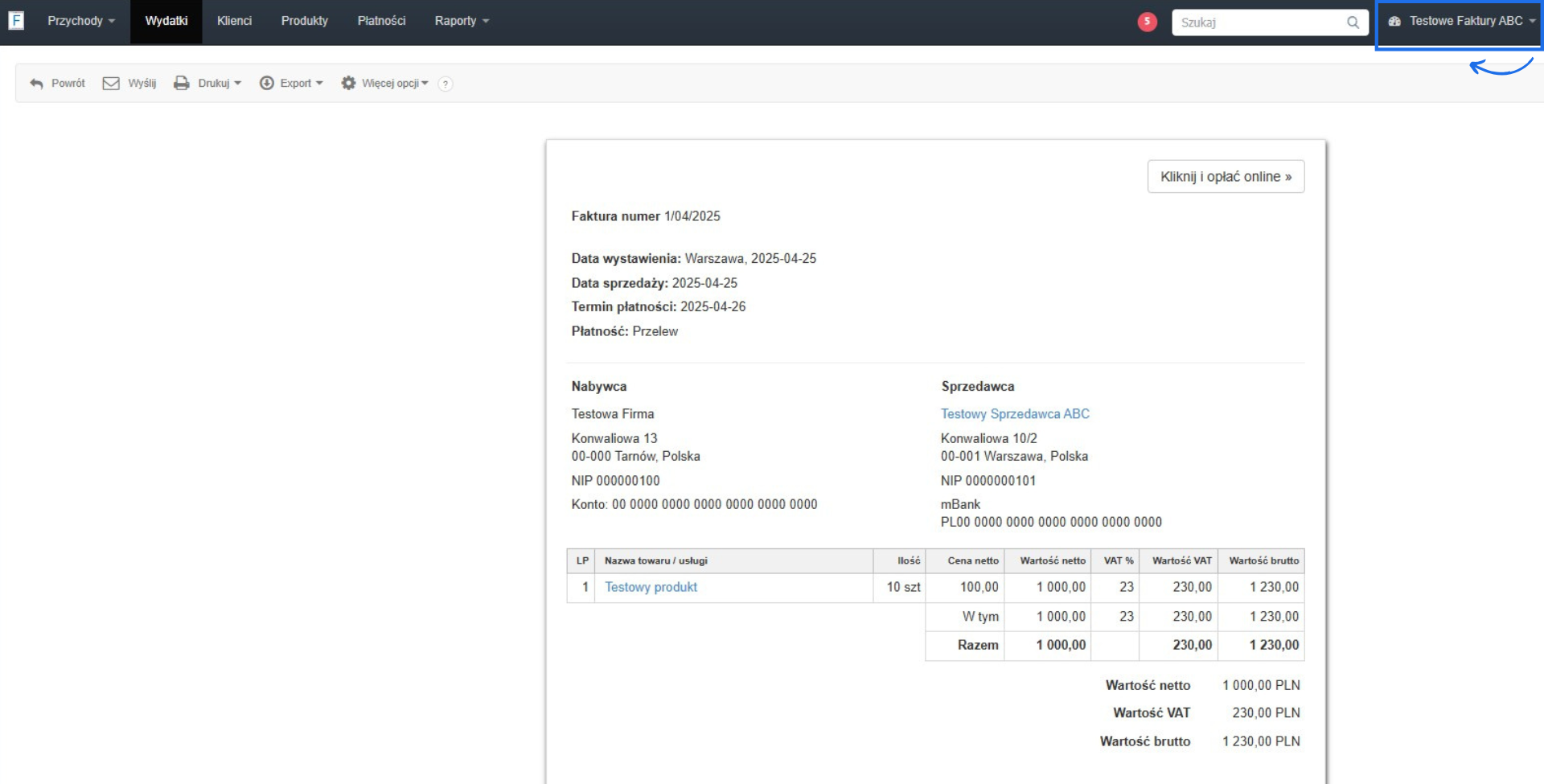Screen dimensions: 1544x784
Task: Click into the Szukaj search field
Action: point(1259,23)
